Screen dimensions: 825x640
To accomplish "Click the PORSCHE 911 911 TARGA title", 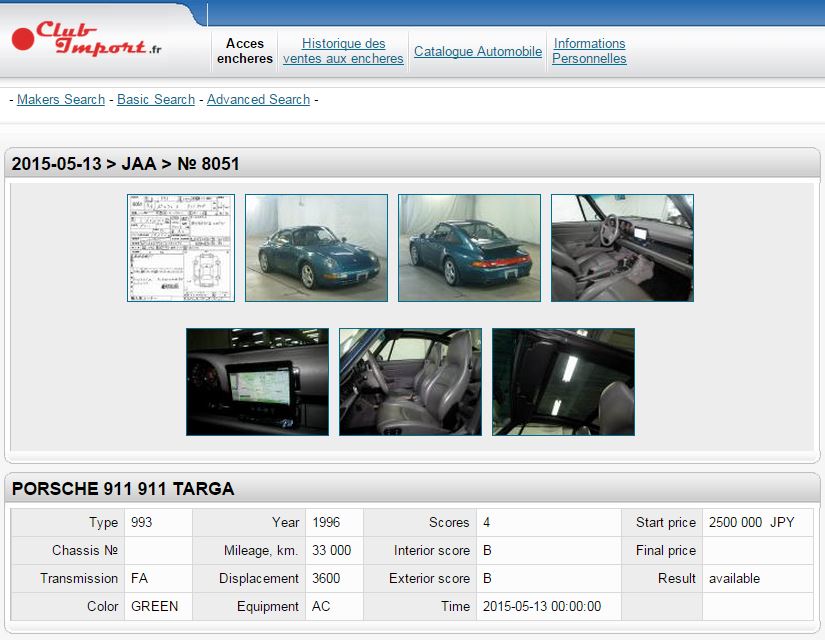I will 123,489.
